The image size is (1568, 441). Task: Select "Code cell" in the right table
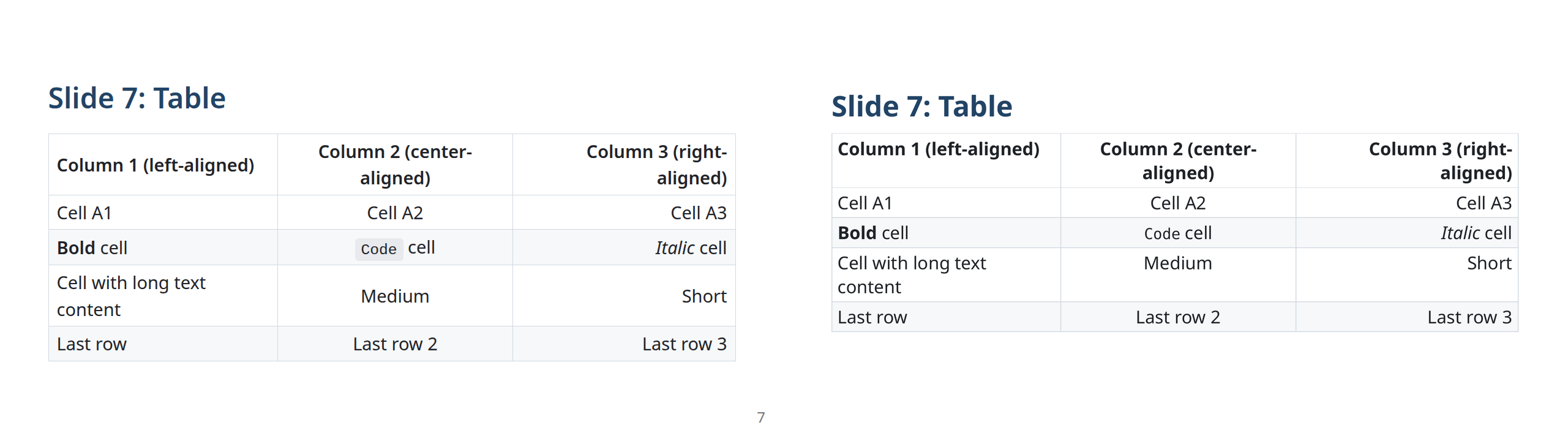(x=1177, y=233)
